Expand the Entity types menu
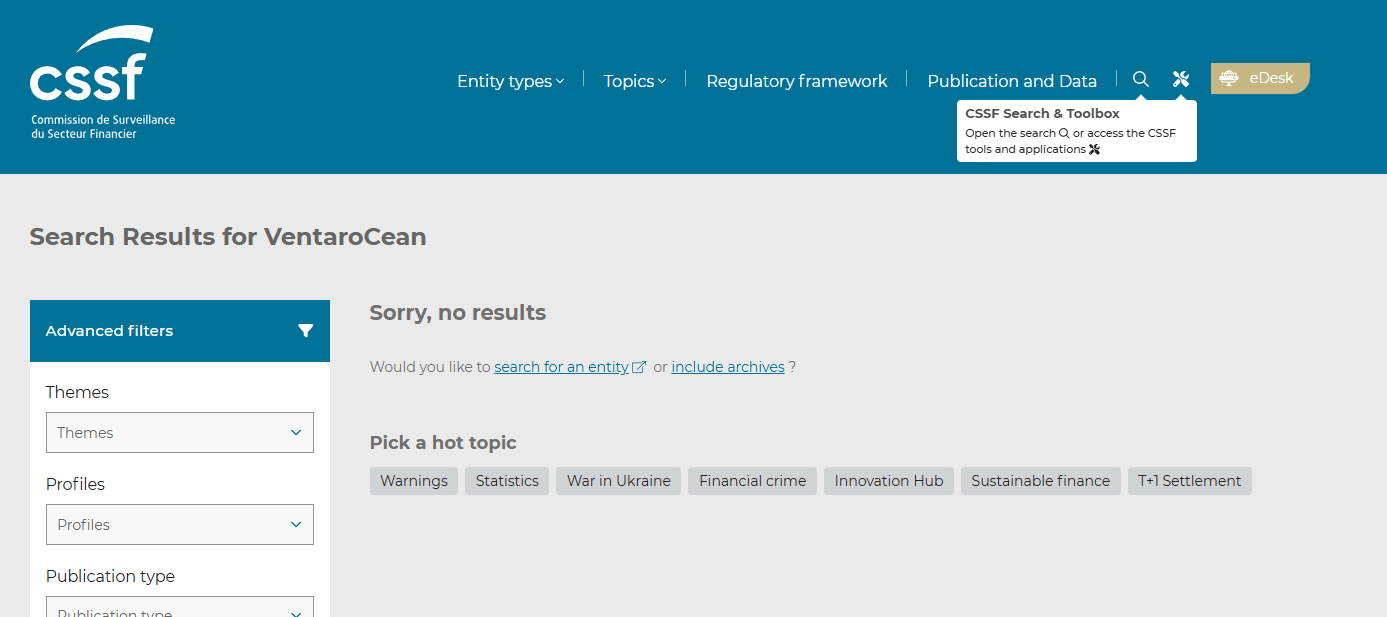Image resolution: width=1387 pixels, height=617 pixels. point(510,81)
